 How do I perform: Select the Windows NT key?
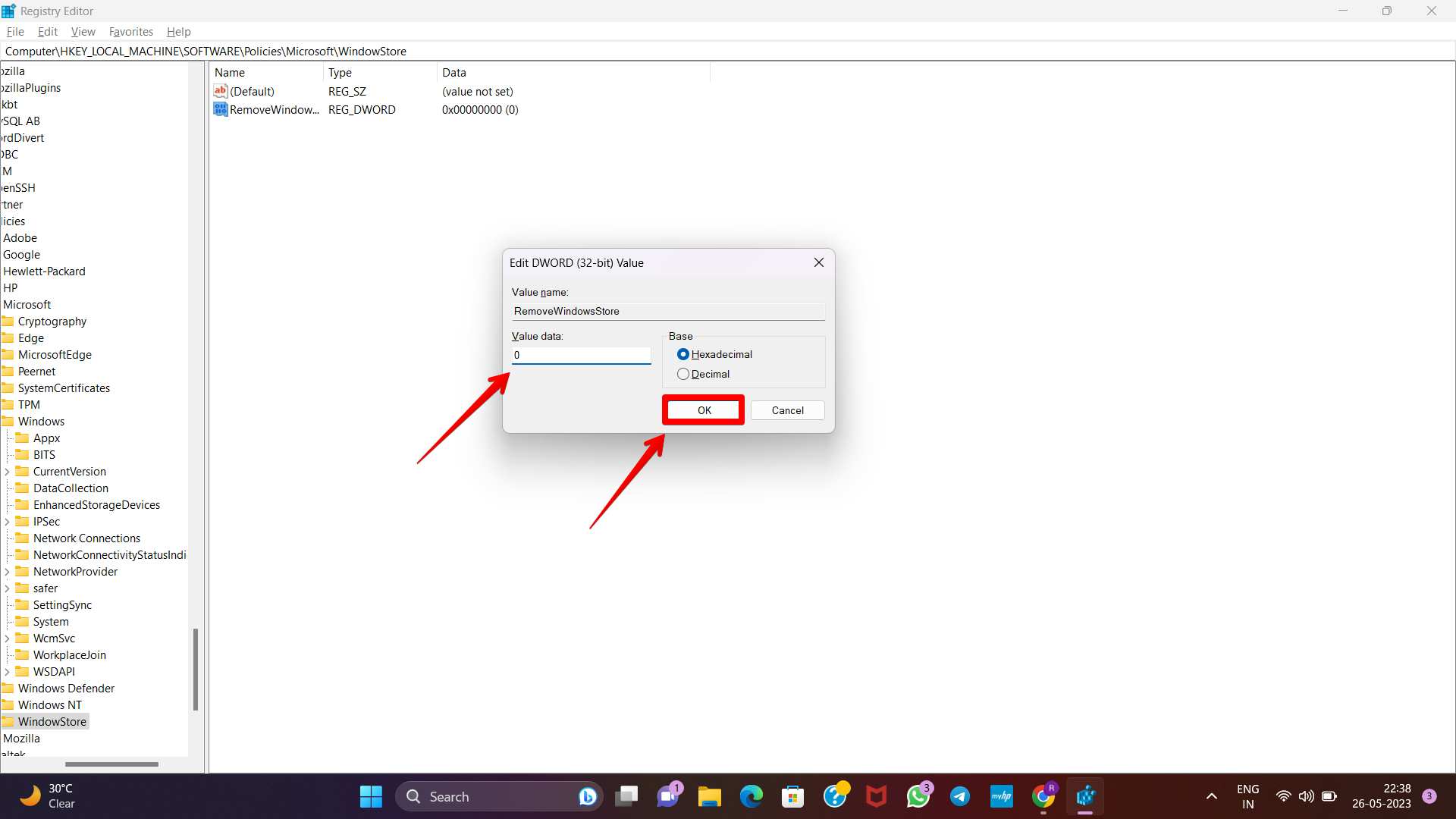(x=49, y=705)
